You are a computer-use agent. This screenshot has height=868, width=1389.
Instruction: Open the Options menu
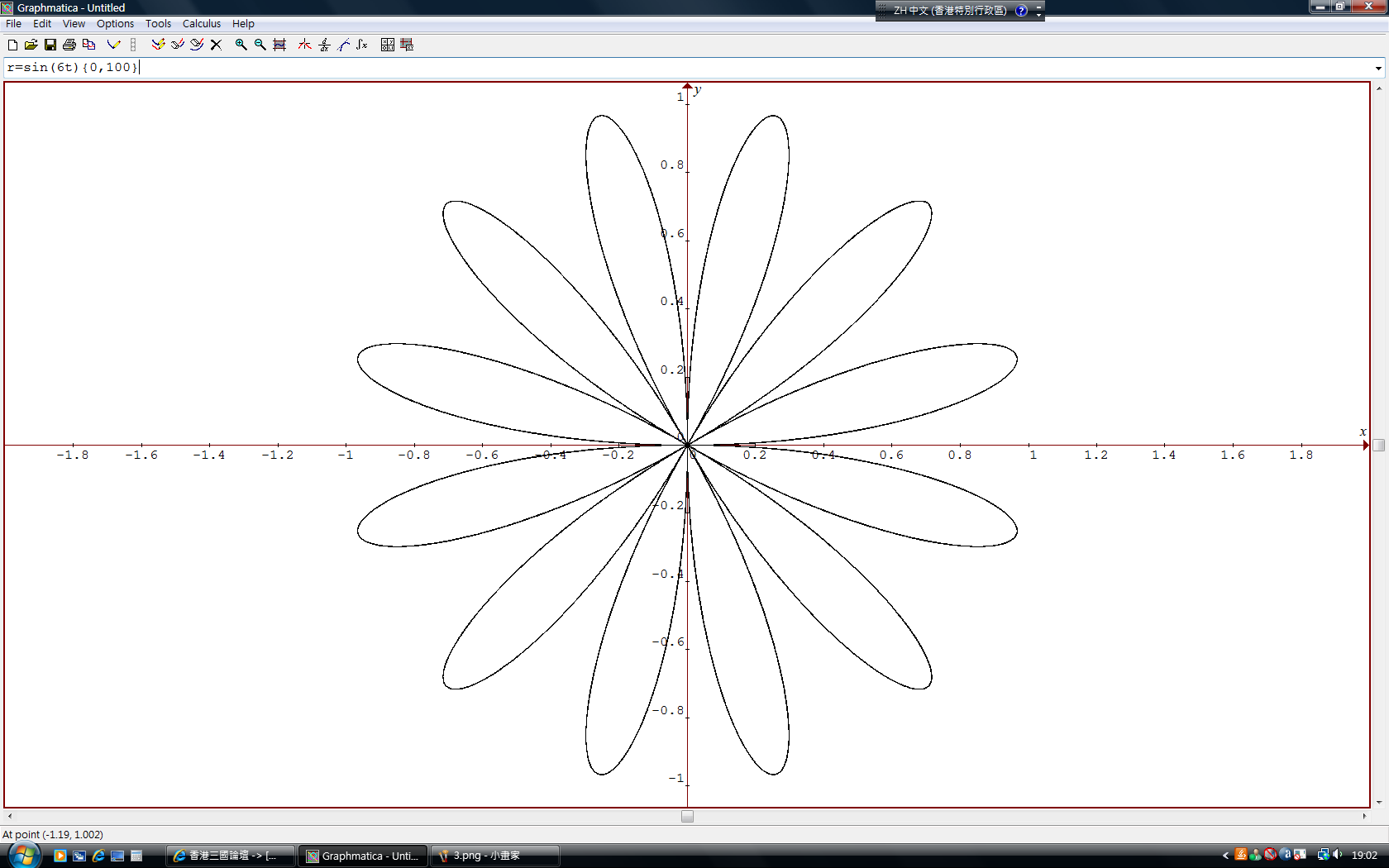coord(115,24)
